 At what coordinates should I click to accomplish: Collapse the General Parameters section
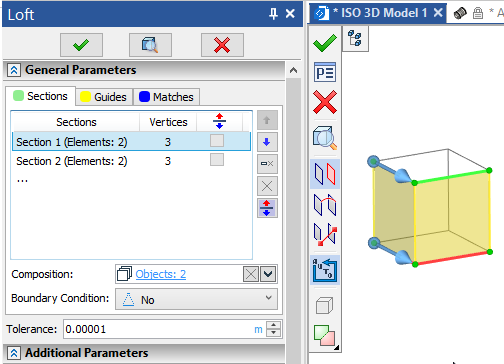(14, 70)
